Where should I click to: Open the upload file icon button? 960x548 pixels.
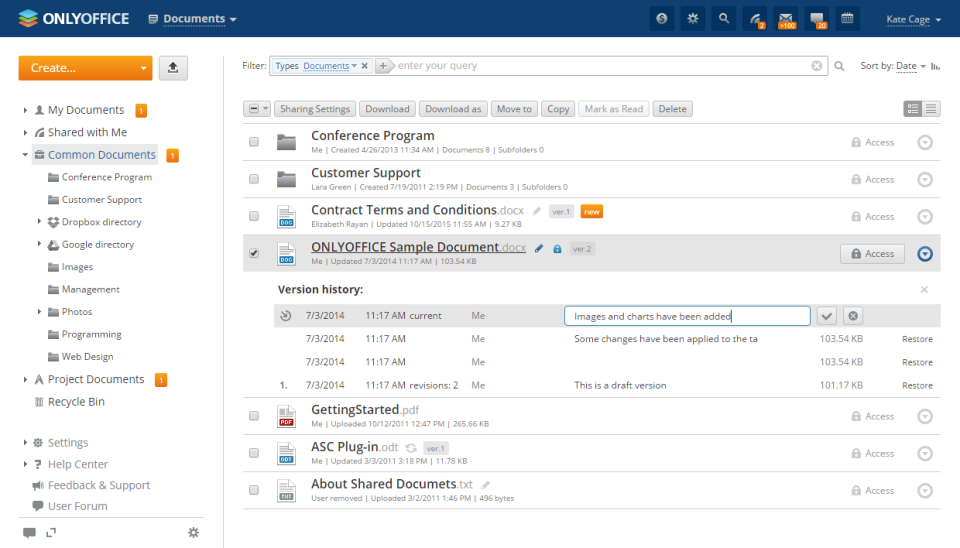point(173,68)
